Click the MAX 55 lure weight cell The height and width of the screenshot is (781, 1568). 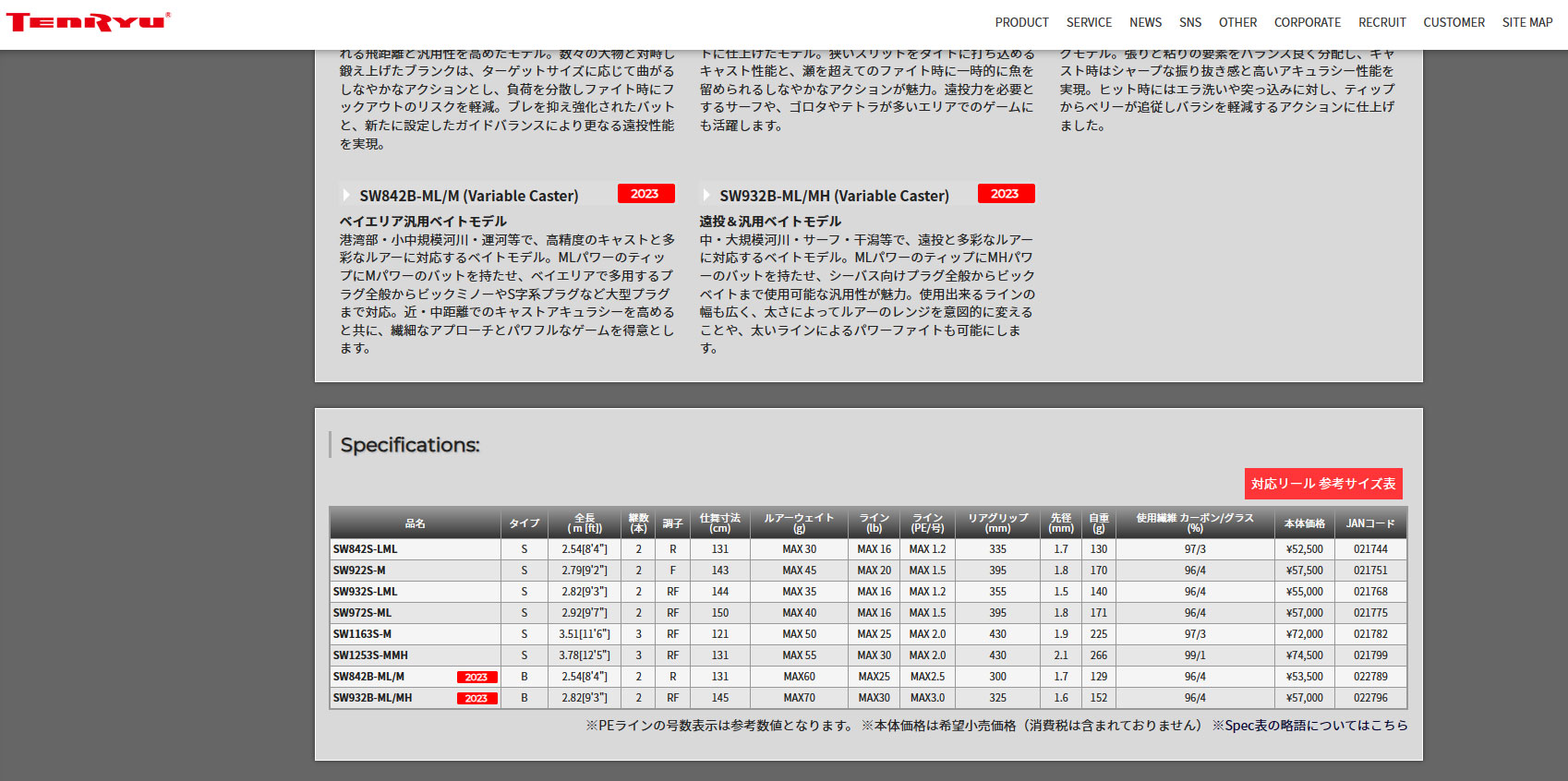click(x=799, y=655)
